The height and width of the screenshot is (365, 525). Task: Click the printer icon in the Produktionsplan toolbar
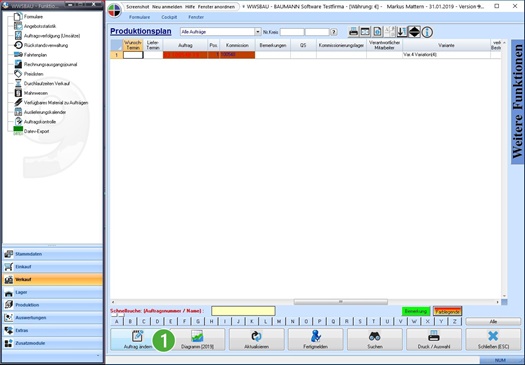pos(353,32)
